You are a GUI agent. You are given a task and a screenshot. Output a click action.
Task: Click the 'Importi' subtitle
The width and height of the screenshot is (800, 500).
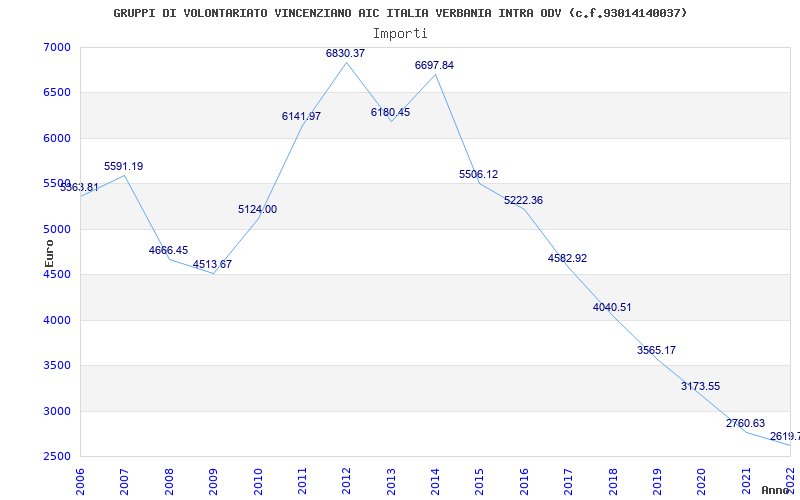pos(400,34)
